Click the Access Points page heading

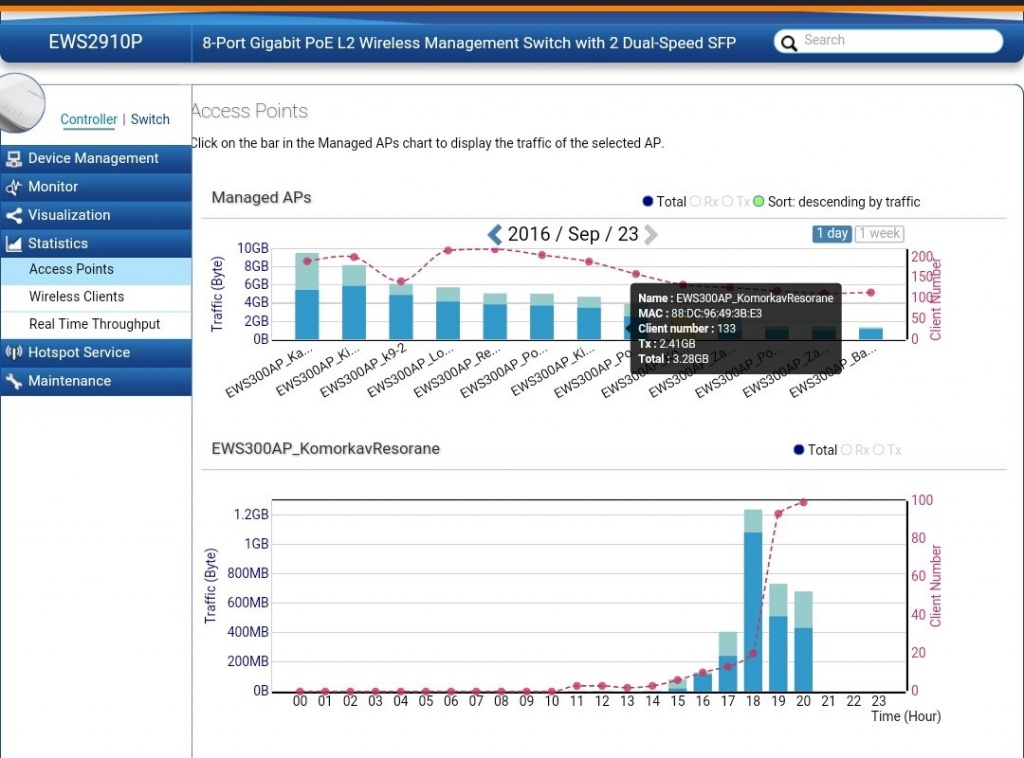tap(249, 111)
